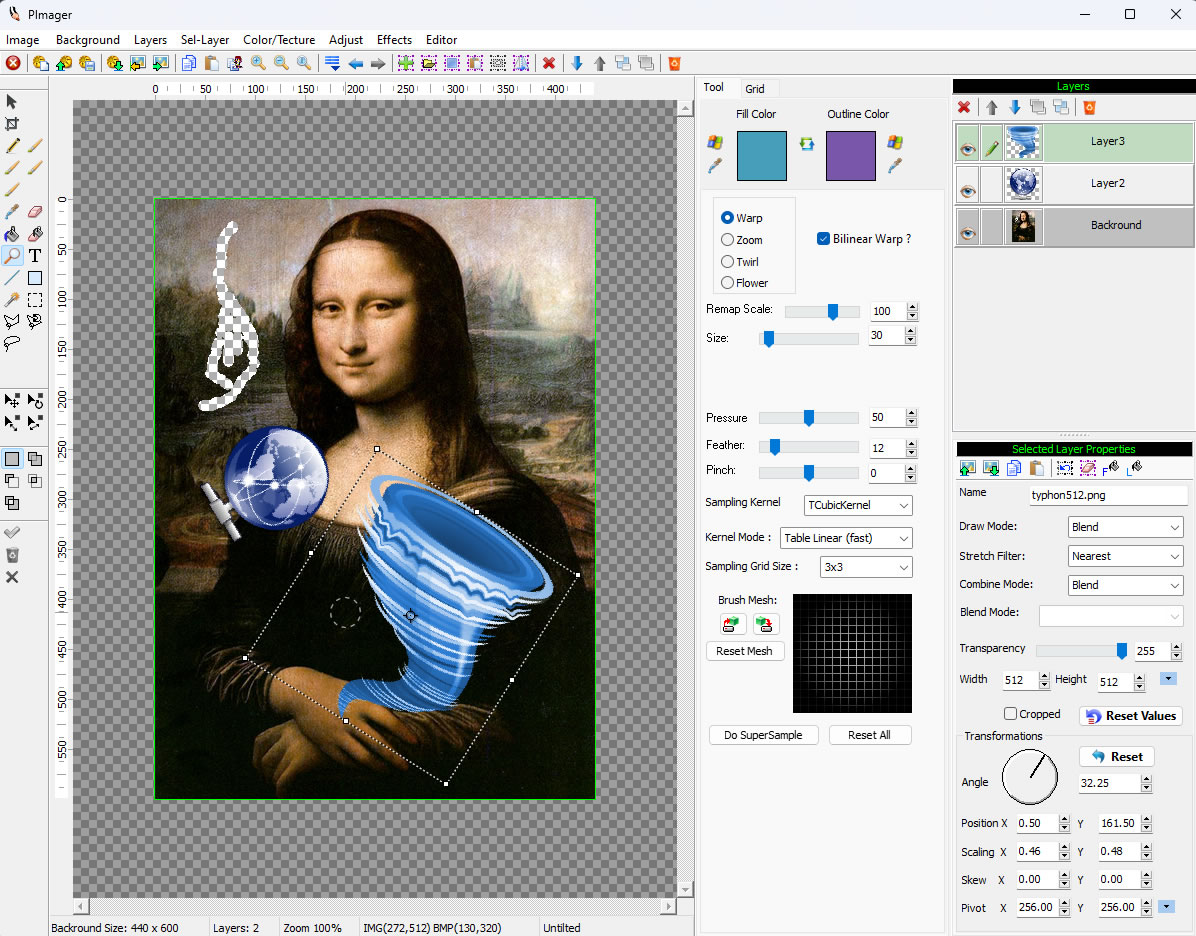Viewport: 1196px width, 936px height.
Task: Select the Zoom radio option
Action: [727, 240]
